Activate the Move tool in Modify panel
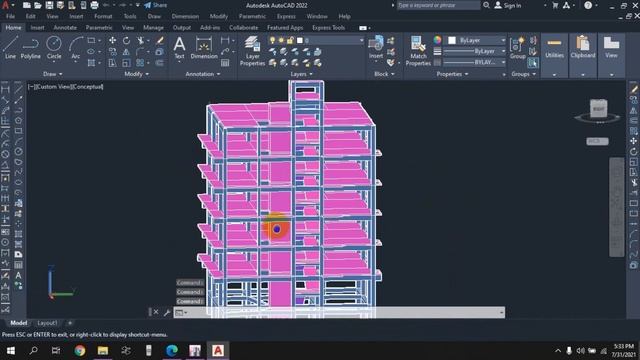 (112, 40)
